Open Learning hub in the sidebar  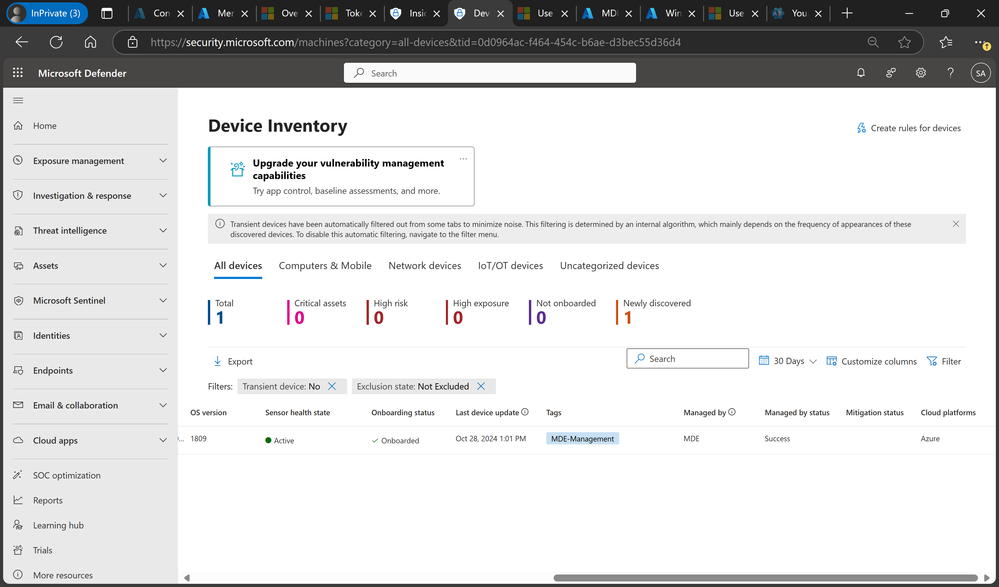pyautogui.click(x=58, y=525)
